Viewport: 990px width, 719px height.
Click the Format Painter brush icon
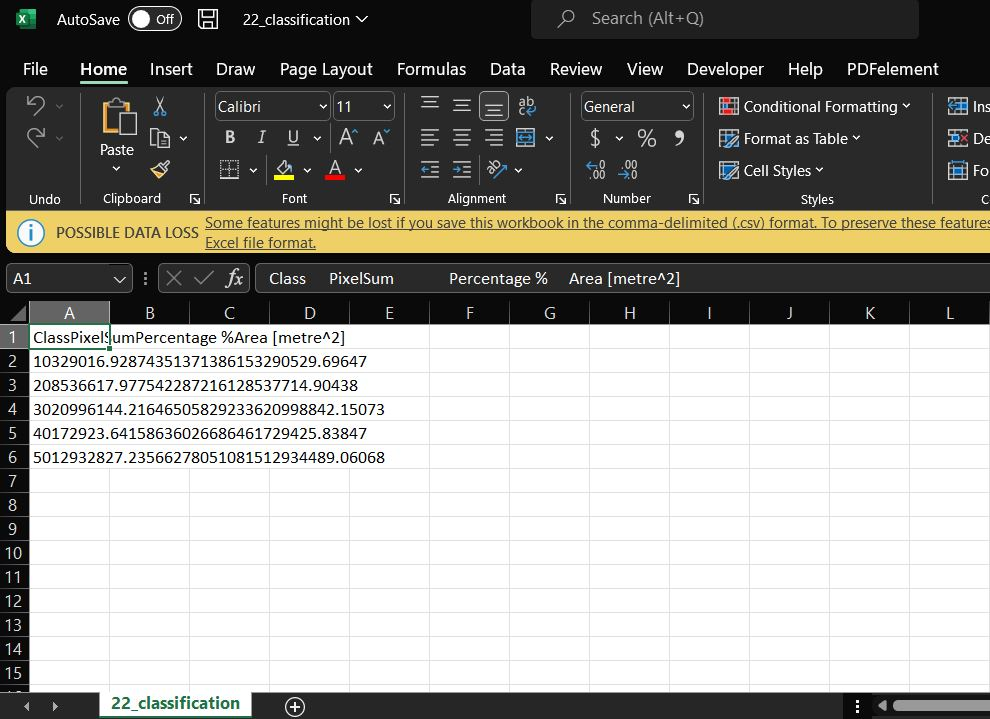coord(160,169)
